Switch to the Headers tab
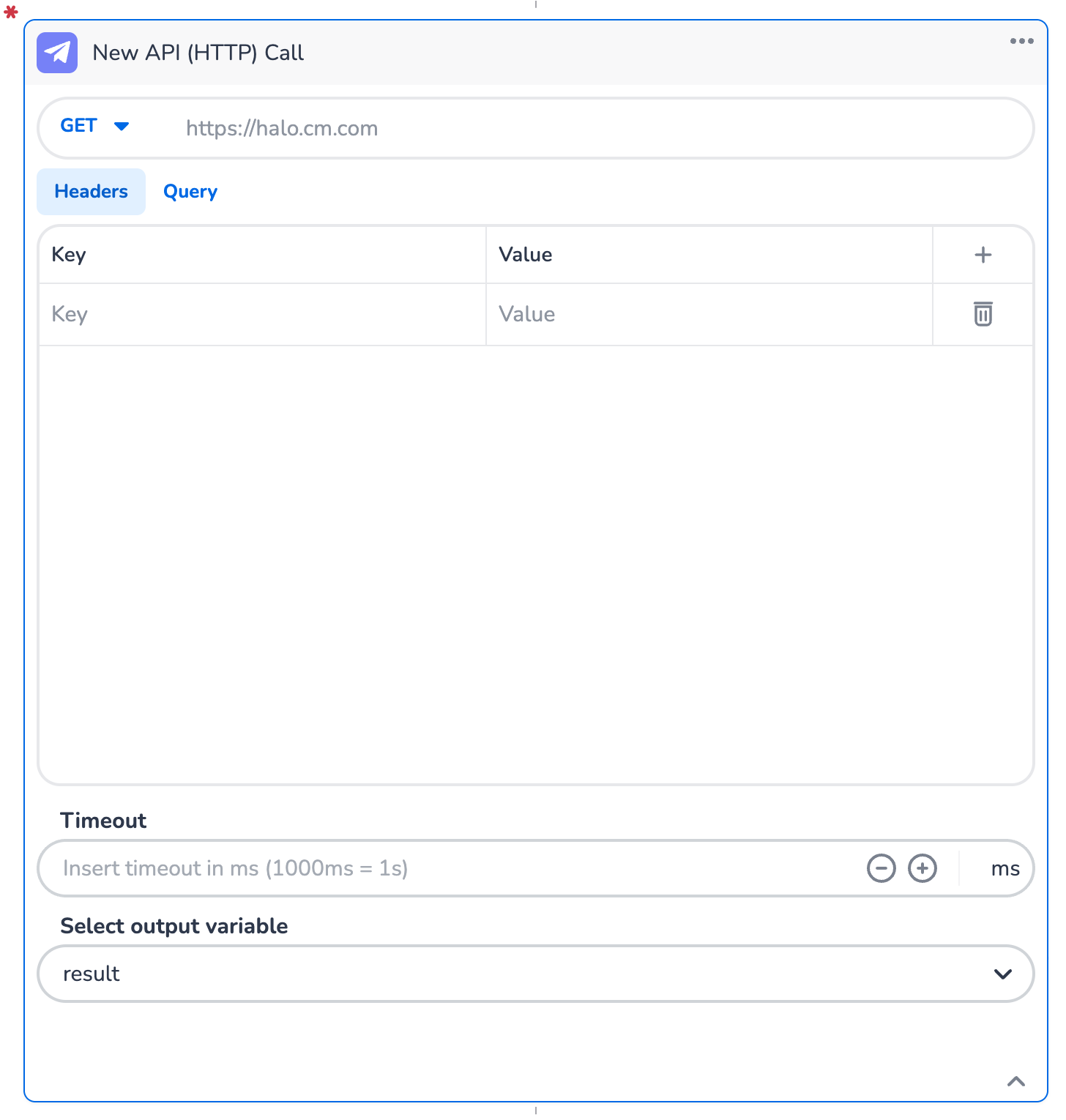1066x1120 pixels. click(92, 192)
